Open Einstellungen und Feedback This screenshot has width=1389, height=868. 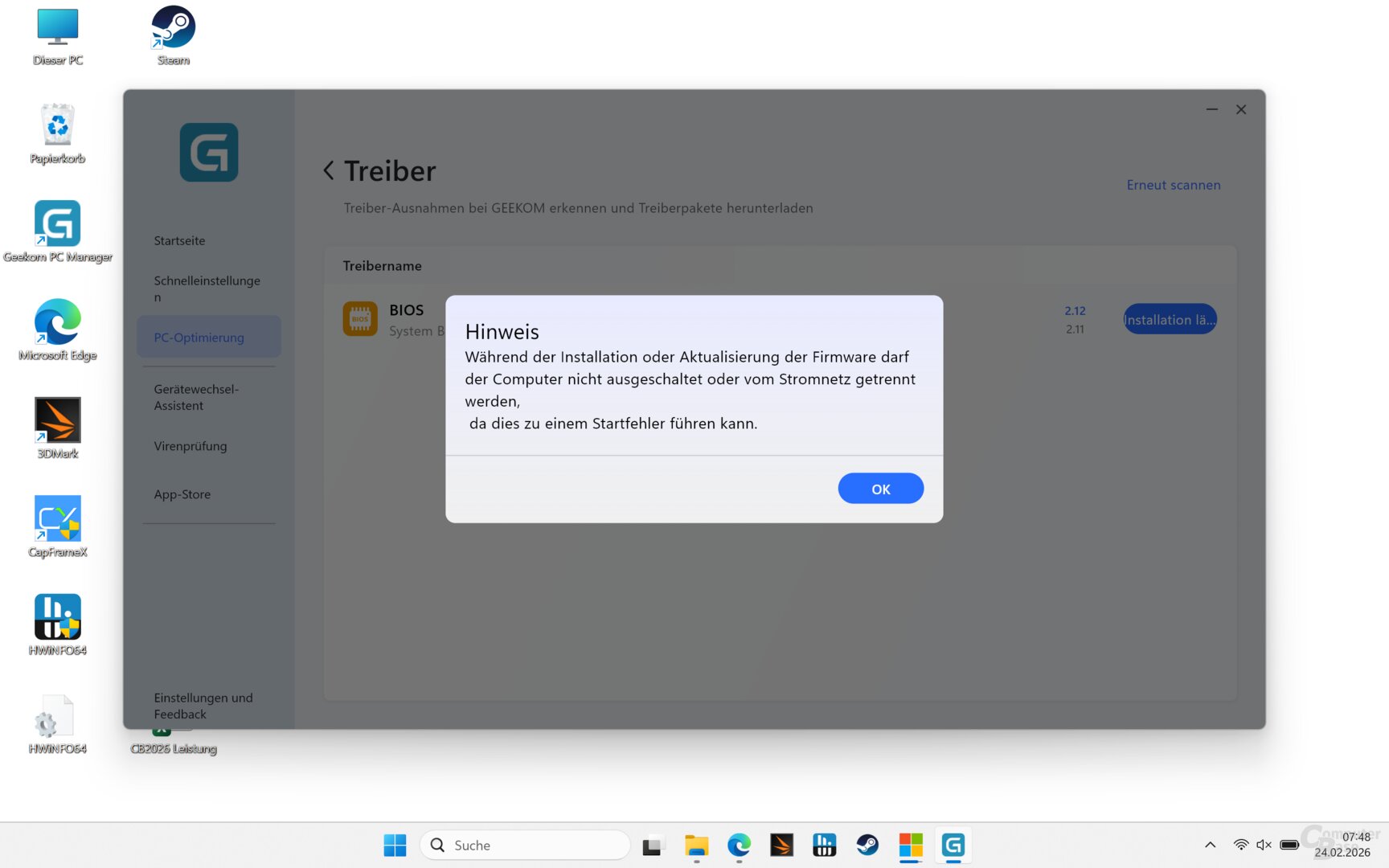pos(203,705)
